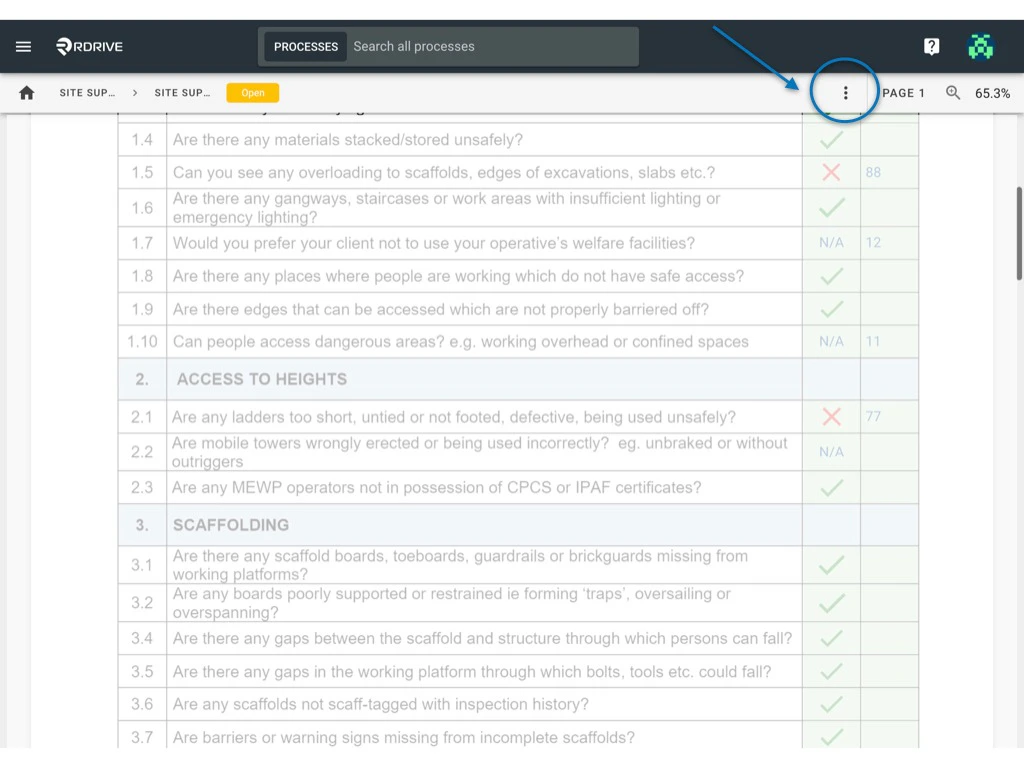Screen dimensions: 1024x768
Task: Open the hamburger navigation menu
Action: coord(24,45)
